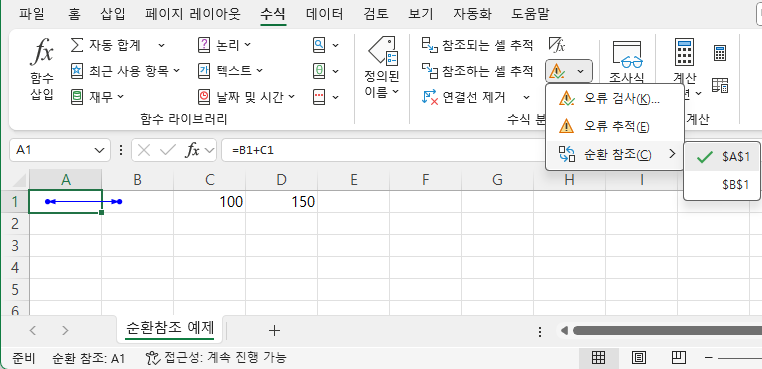The width and height of the screenshot is (762, 369).
Task: Open the 재무 (Financial) functions menu
Action: (98, 97)
